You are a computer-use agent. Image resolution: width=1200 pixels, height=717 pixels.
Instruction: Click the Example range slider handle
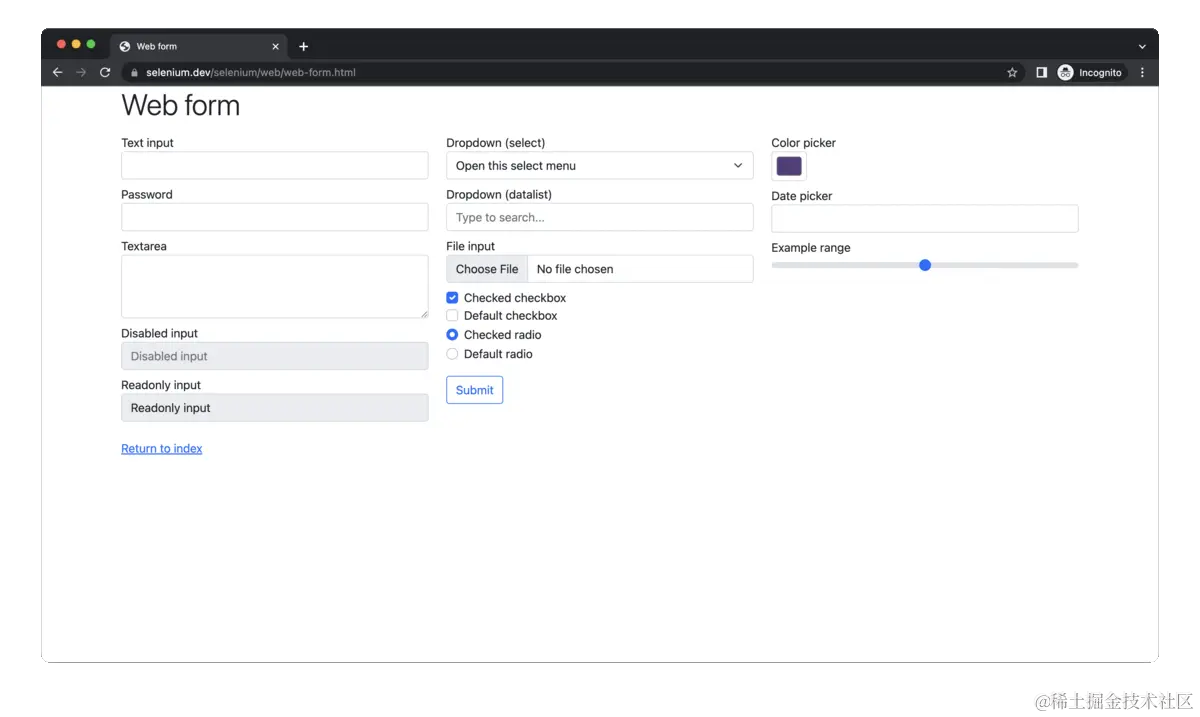pyautogui.click(x=925, y=265)
